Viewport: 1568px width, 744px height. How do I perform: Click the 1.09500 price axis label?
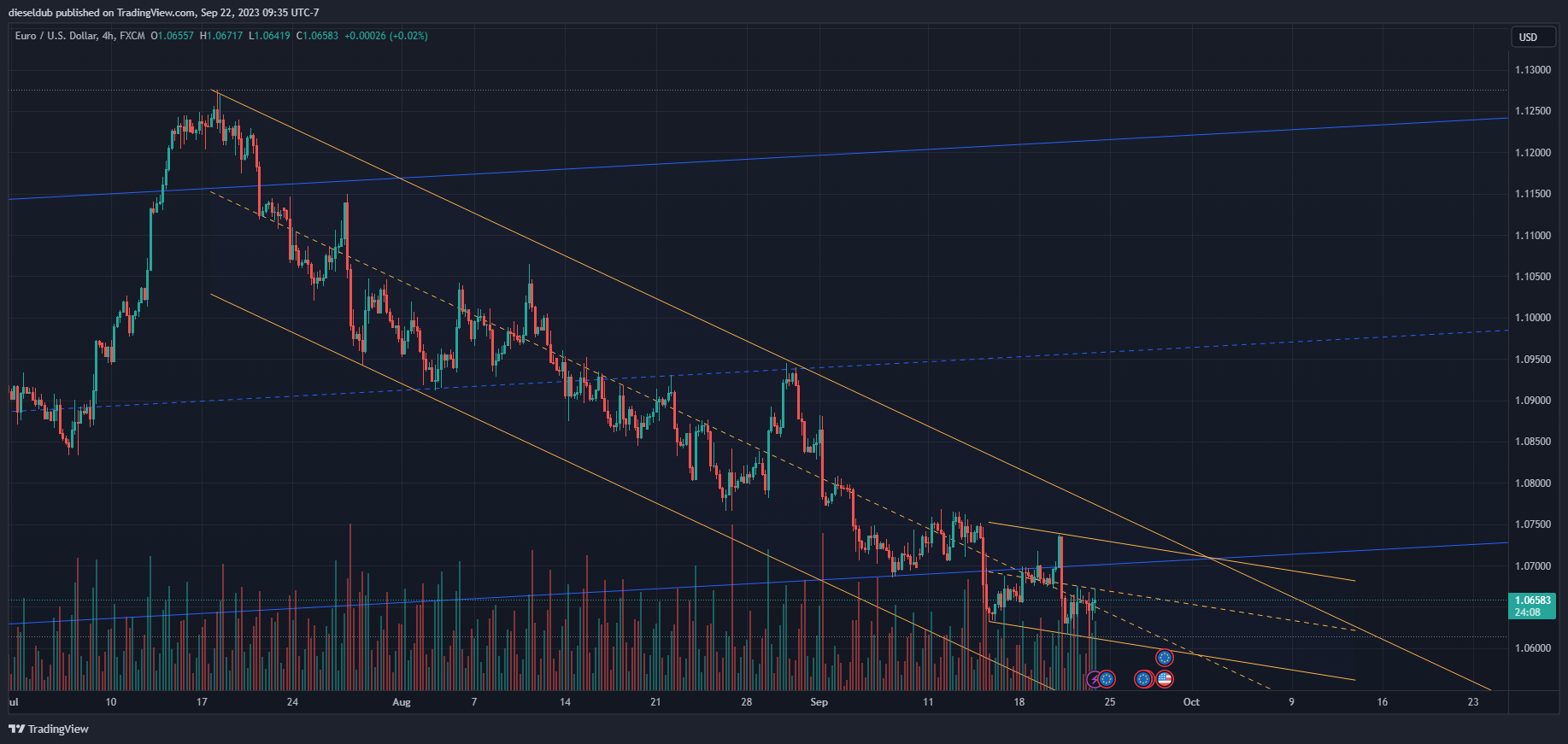pos(1532,359)
